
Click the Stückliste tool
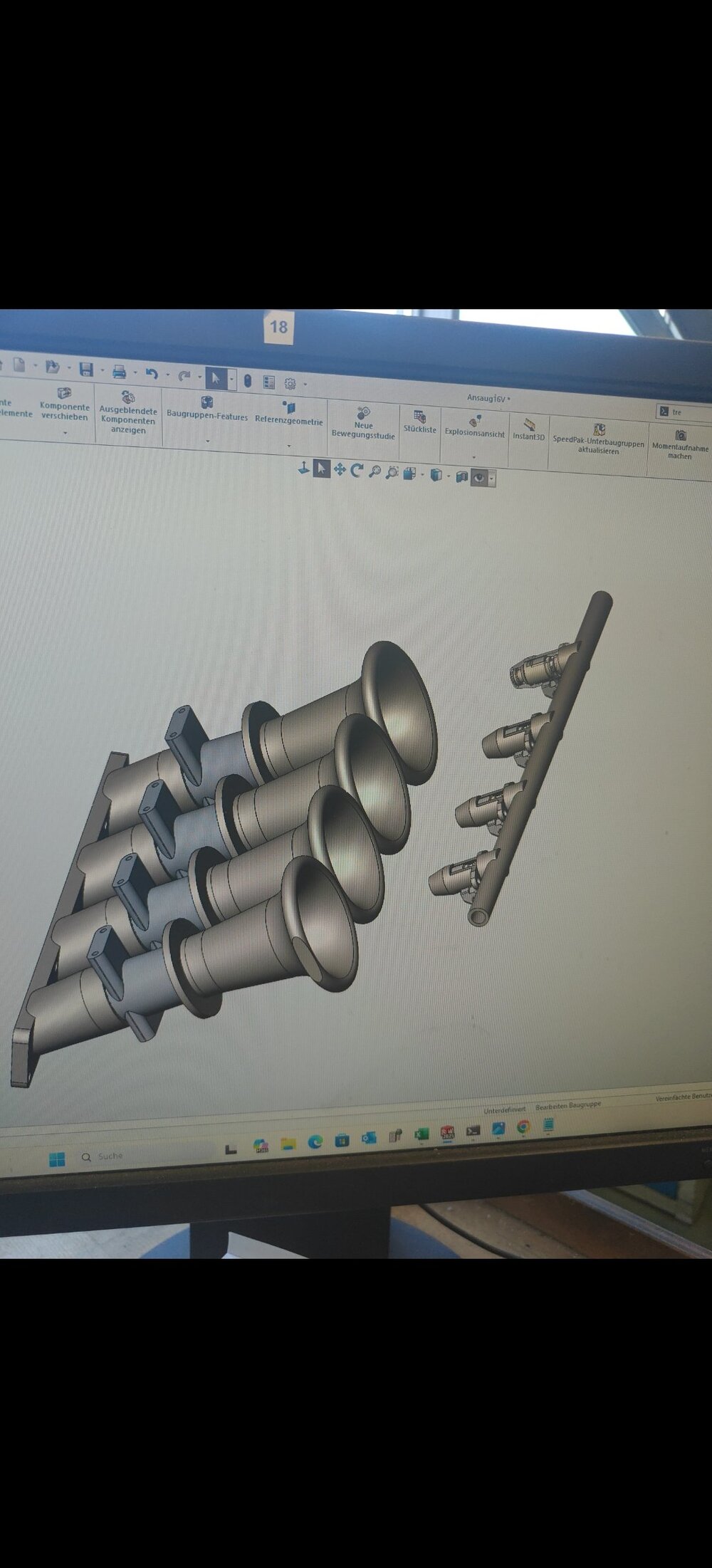pyautogui.click(x=420, y=422)
